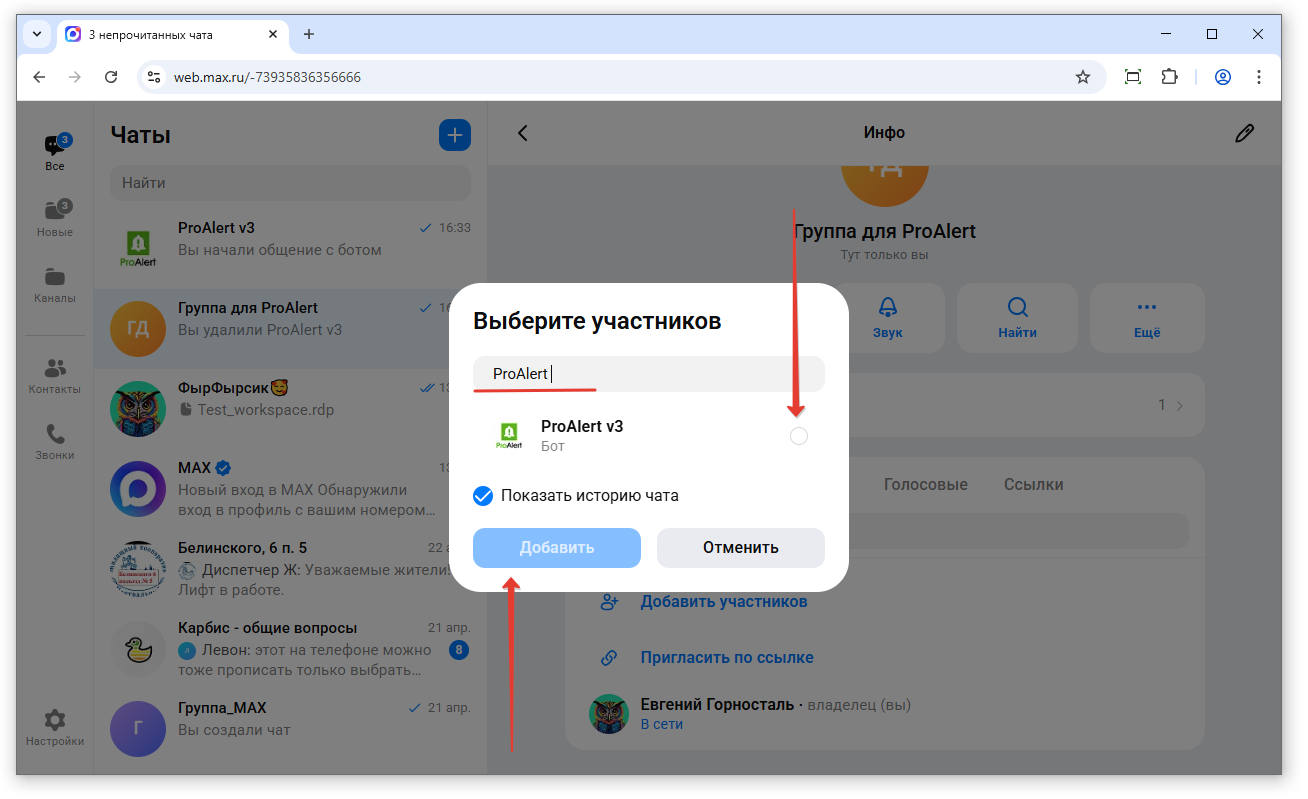
Task: Click the back arrow in Info header
Action: point(522,133)
